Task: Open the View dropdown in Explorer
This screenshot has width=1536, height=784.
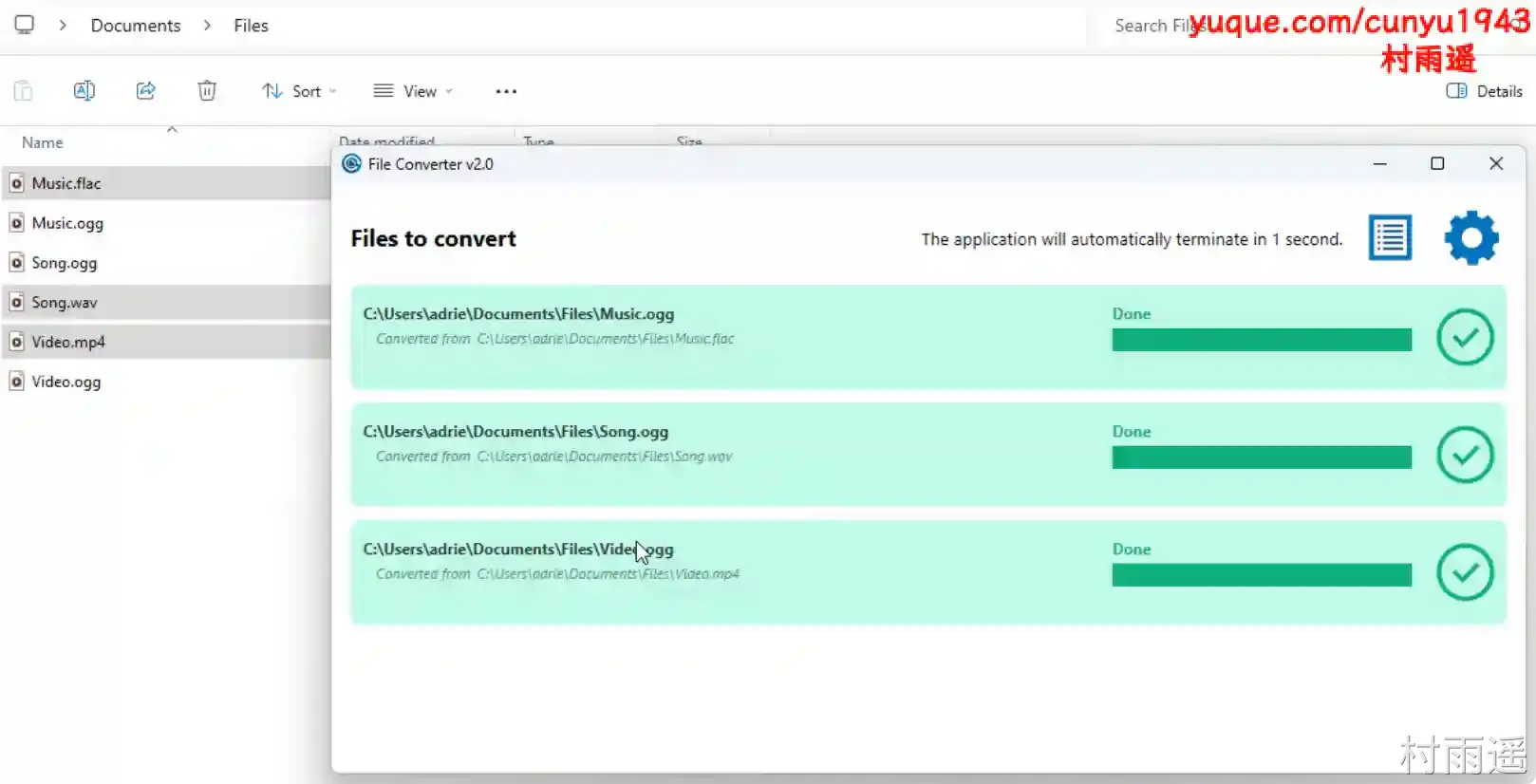Action: point(413,91)
